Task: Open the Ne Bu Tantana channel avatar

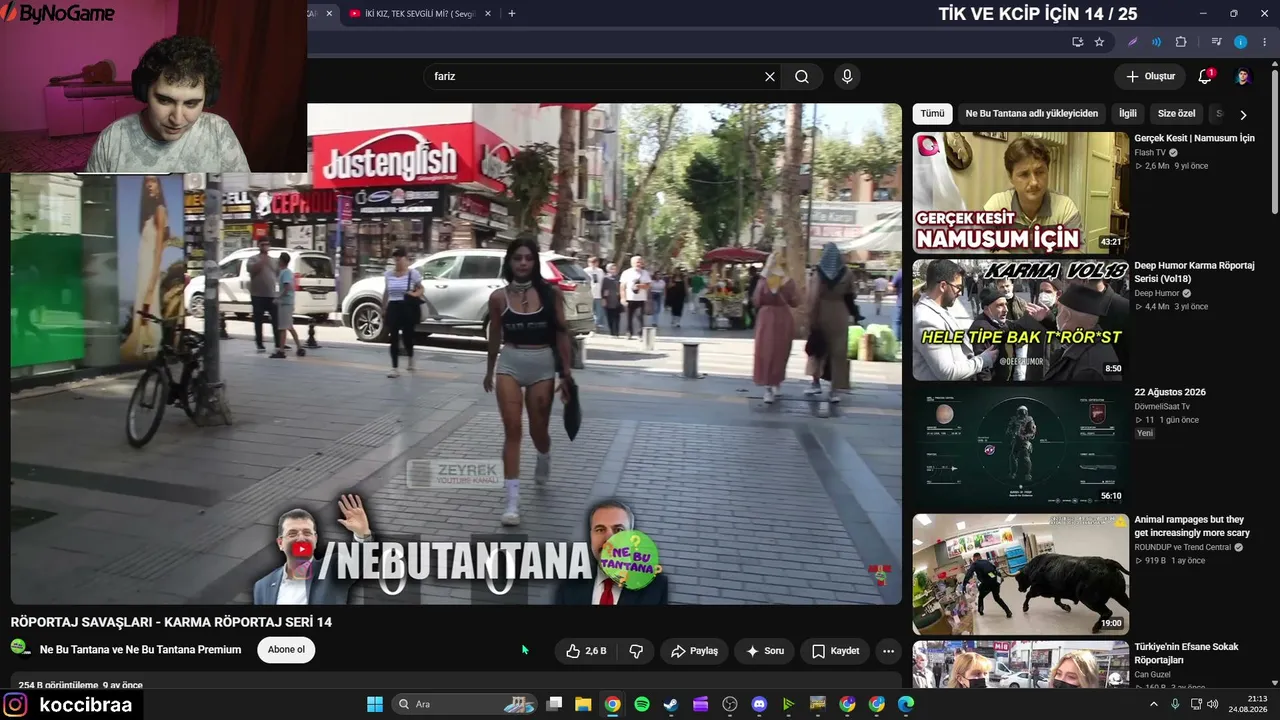Action: pyautogui.click(x=21, y=648)
